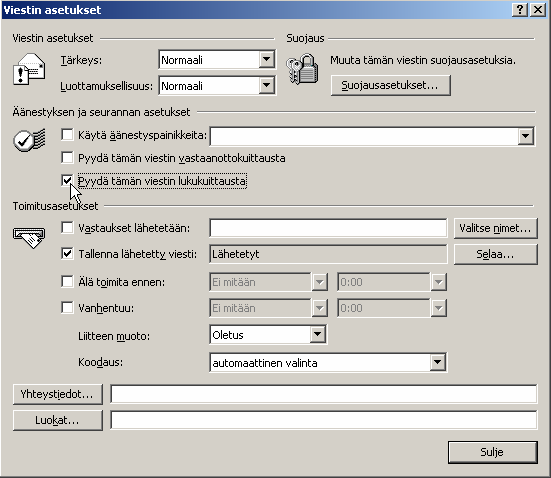This screenshot has height=478, width=551.
Task: Click the help question mark button
Action: (x=520, y=9)
